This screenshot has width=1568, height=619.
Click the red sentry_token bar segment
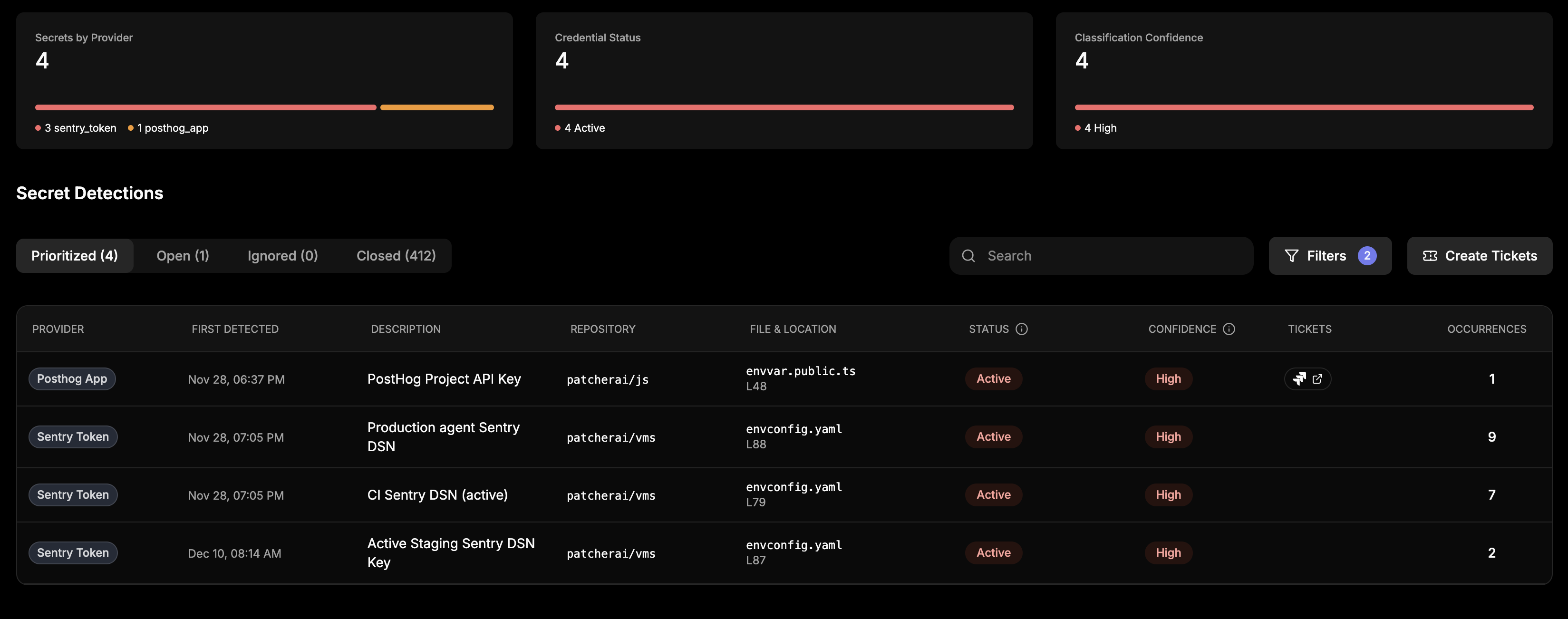click(x=205, y=108)
